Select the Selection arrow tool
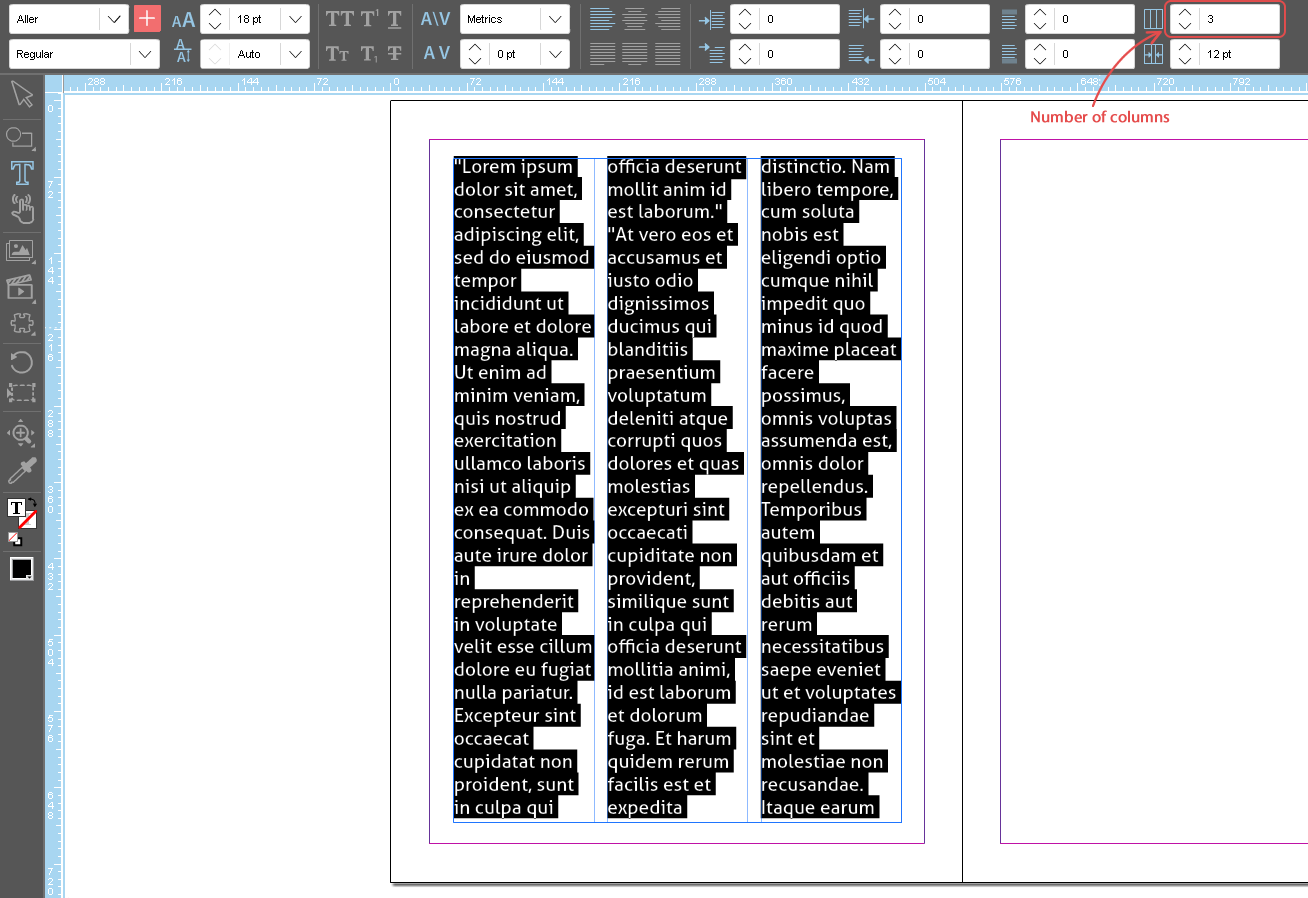The image size is (1308, 898). tap(21, 95)
